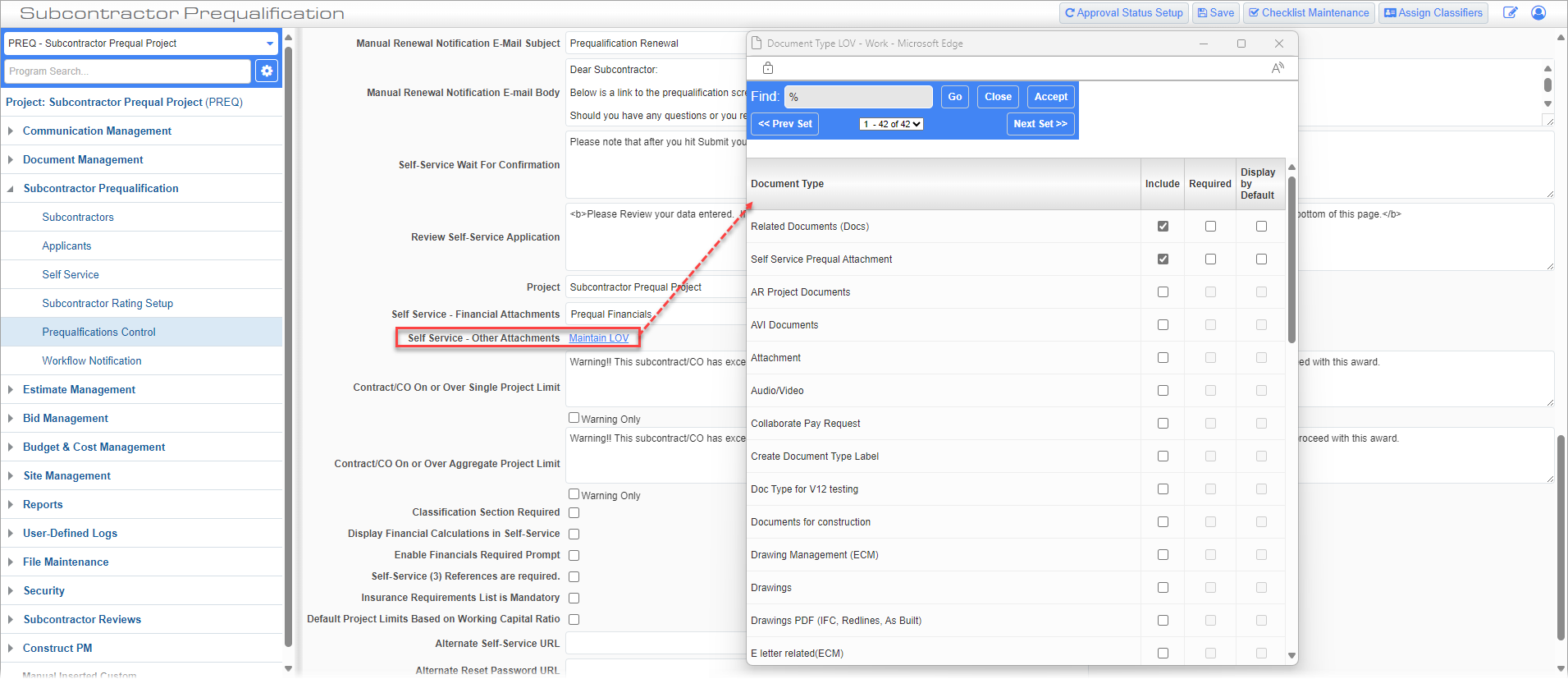
Task: Go to Prev Set of document types
Action: click(x=785, y=124)
